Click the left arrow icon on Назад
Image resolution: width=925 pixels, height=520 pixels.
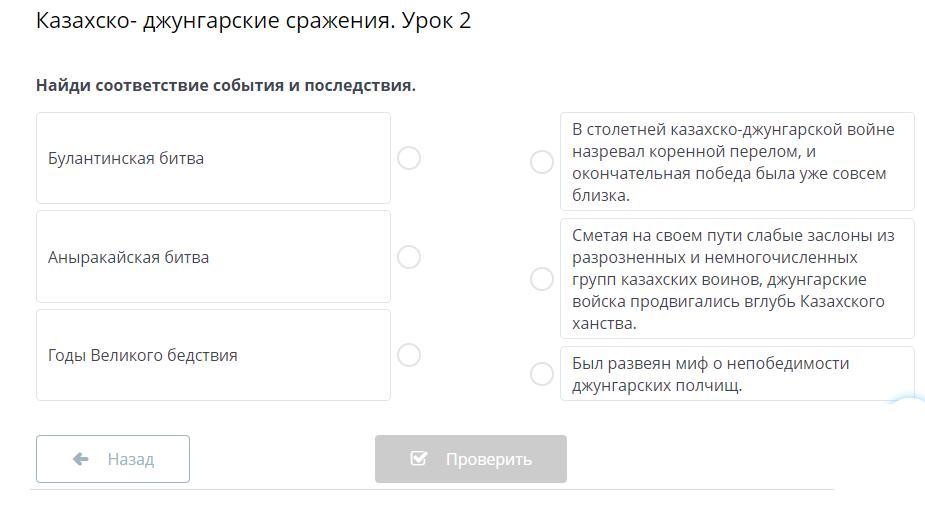pos(82,459)
